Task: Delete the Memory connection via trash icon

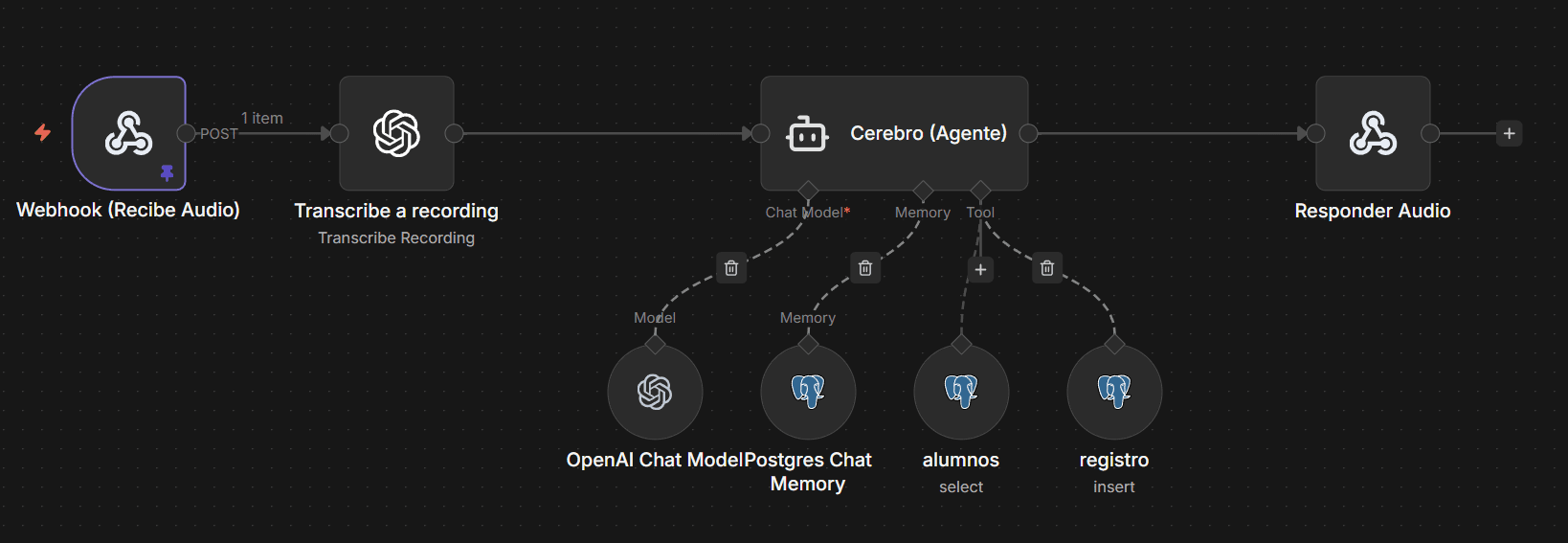Action: click(x=865, y=268)
